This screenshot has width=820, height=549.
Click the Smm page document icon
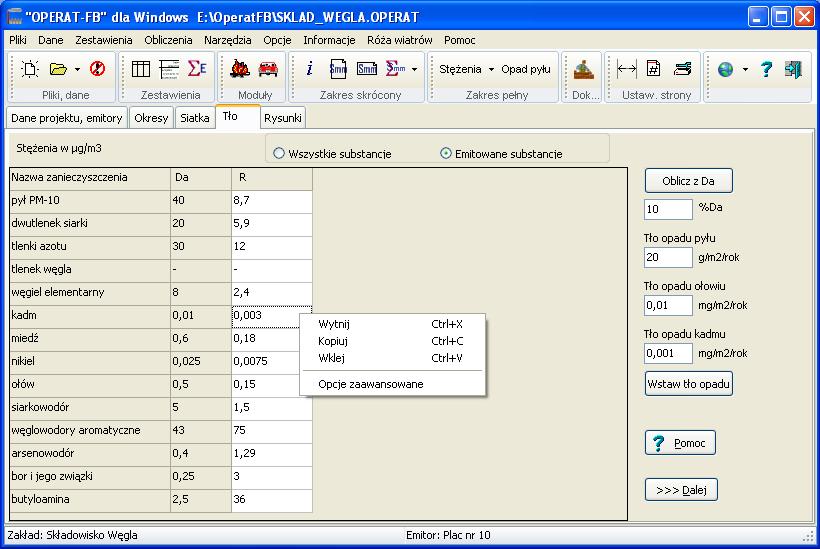(338, 69)
